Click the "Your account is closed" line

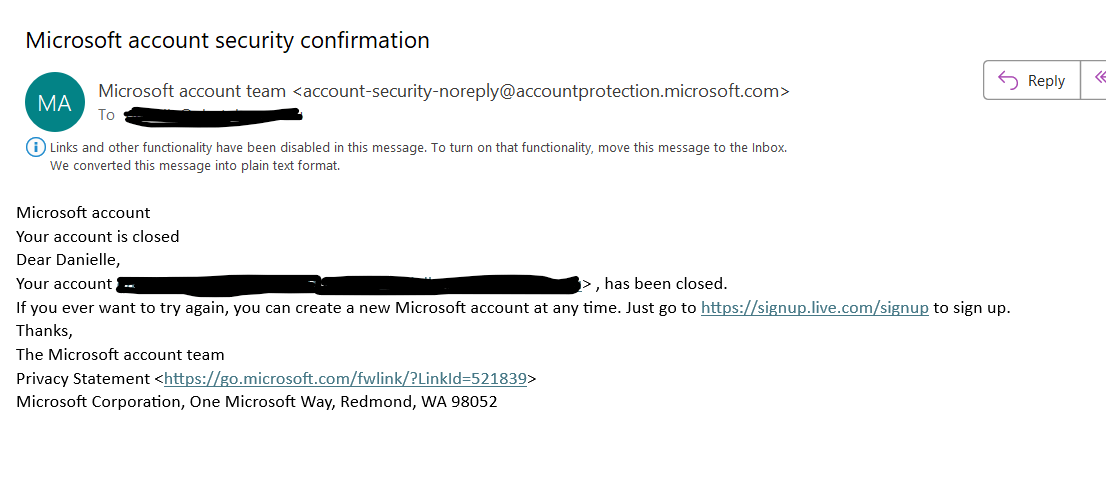pos(98,237)
